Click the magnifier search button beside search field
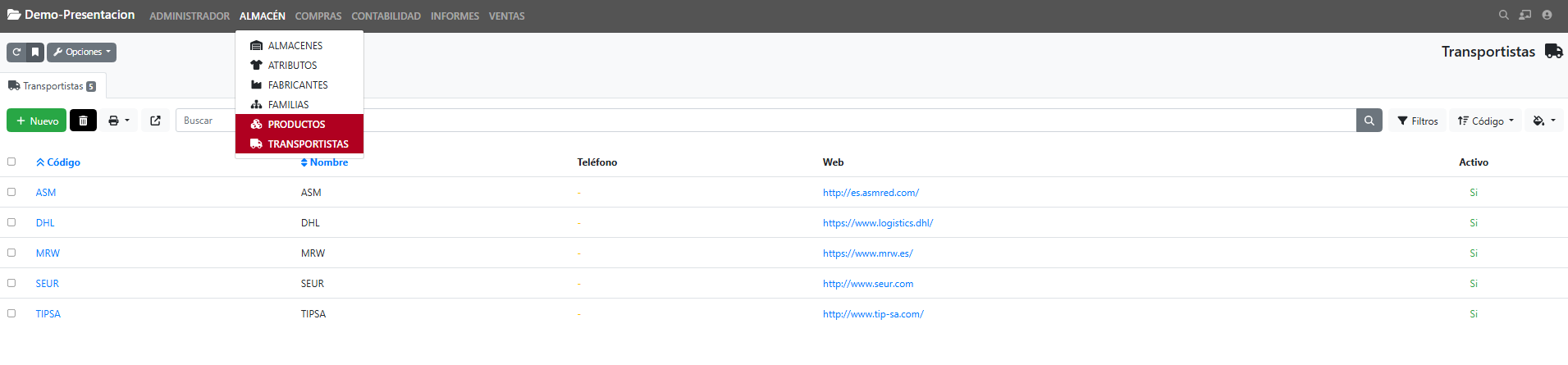 click(1369, 121)
